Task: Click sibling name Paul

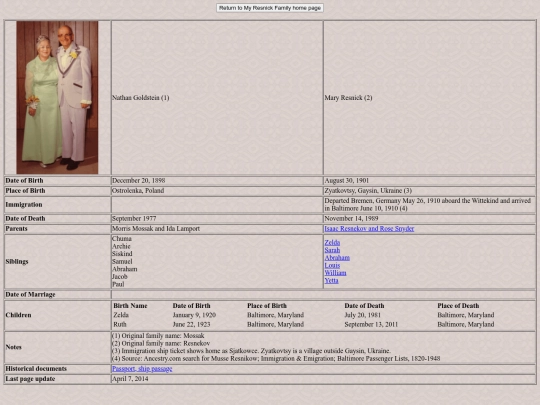Action: click(x=118, y=284)
